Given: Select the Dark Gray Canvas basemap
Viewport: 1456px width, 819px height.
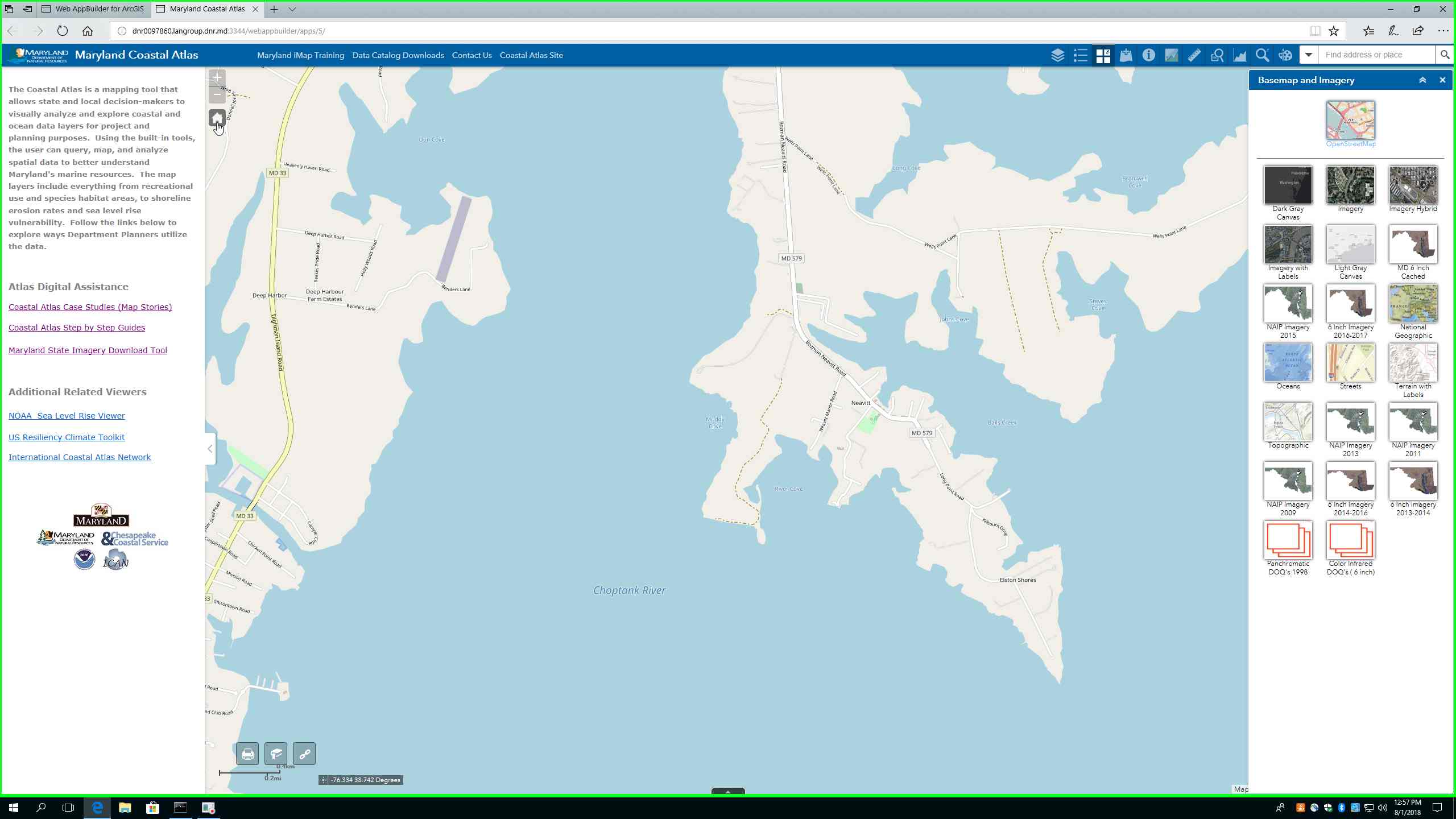Looking at the screenshot, I should click(1288, 185).
